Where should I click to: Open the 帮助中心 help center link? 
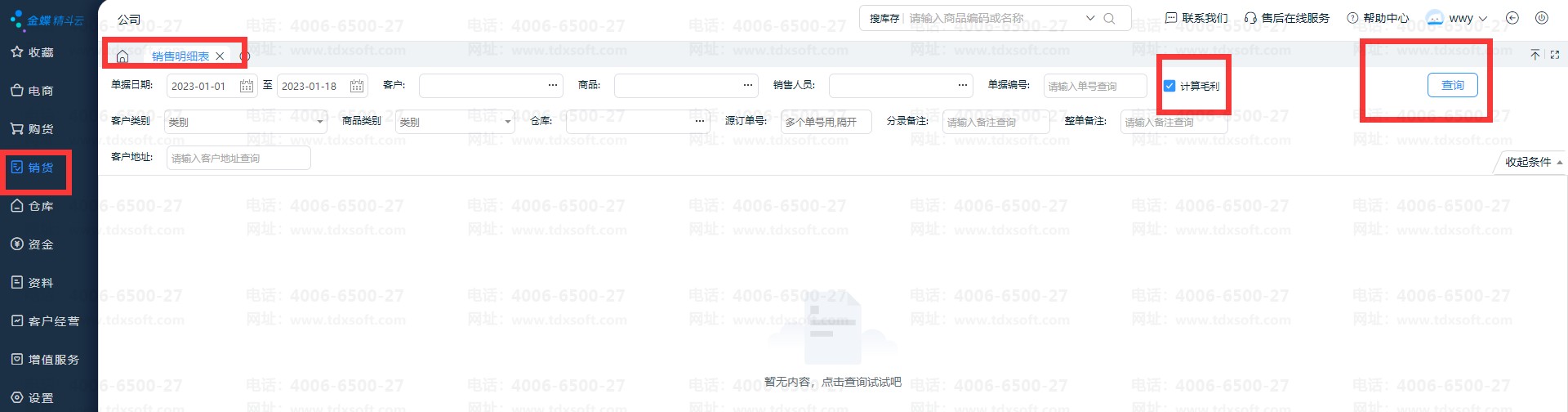click(x=1378, y=18)
